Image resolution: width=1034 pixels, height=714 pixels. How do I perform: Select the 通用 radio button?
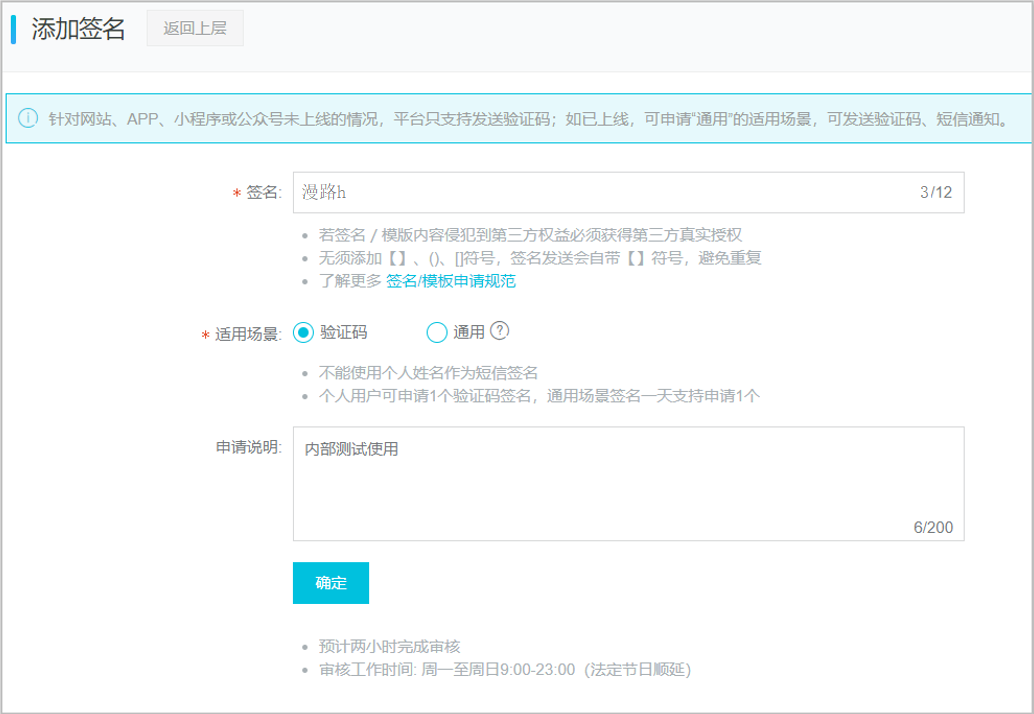coord(437,333)
